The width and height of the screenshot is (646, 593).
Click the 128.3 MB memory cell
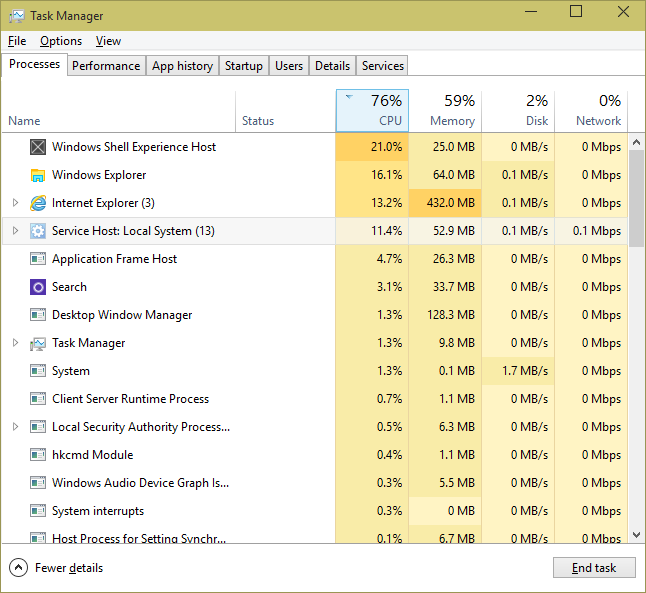pos(445,315)
